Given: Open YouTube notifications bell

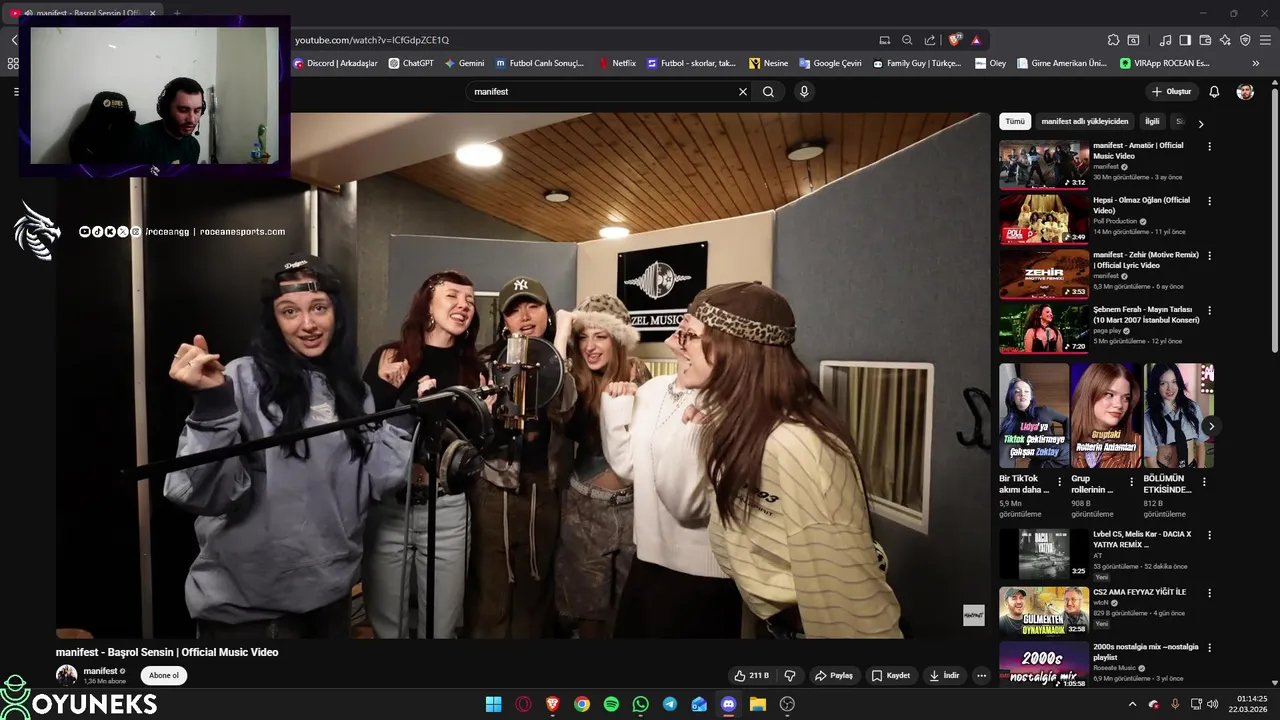Looking at the screenshot, I should point(1214,91).
